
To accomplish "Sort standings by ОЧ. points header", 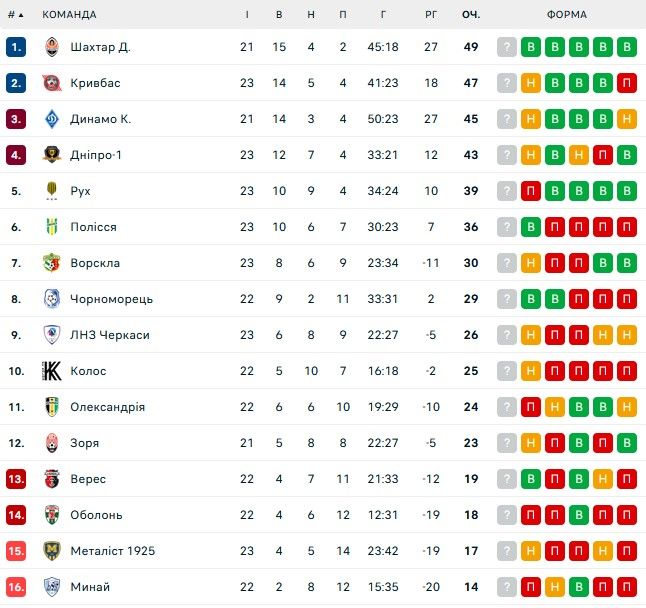I will (470, 15).
